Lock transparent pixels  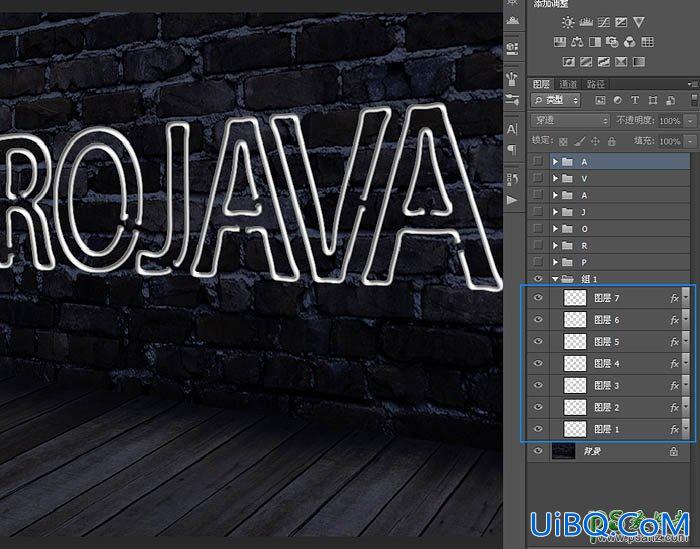point(563,141)
